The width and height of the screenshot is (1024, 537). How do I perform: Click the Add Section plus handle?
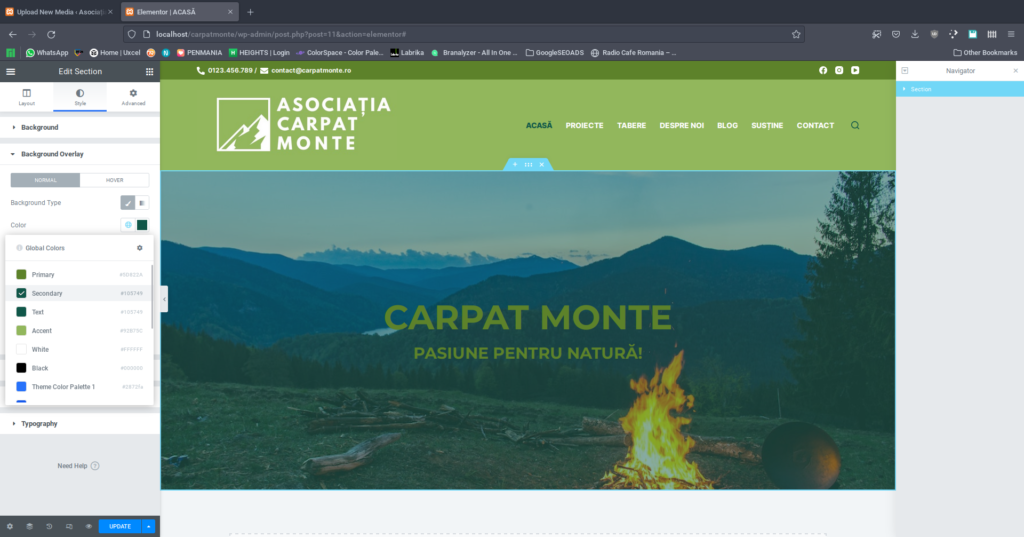click(x=515, y=165)
